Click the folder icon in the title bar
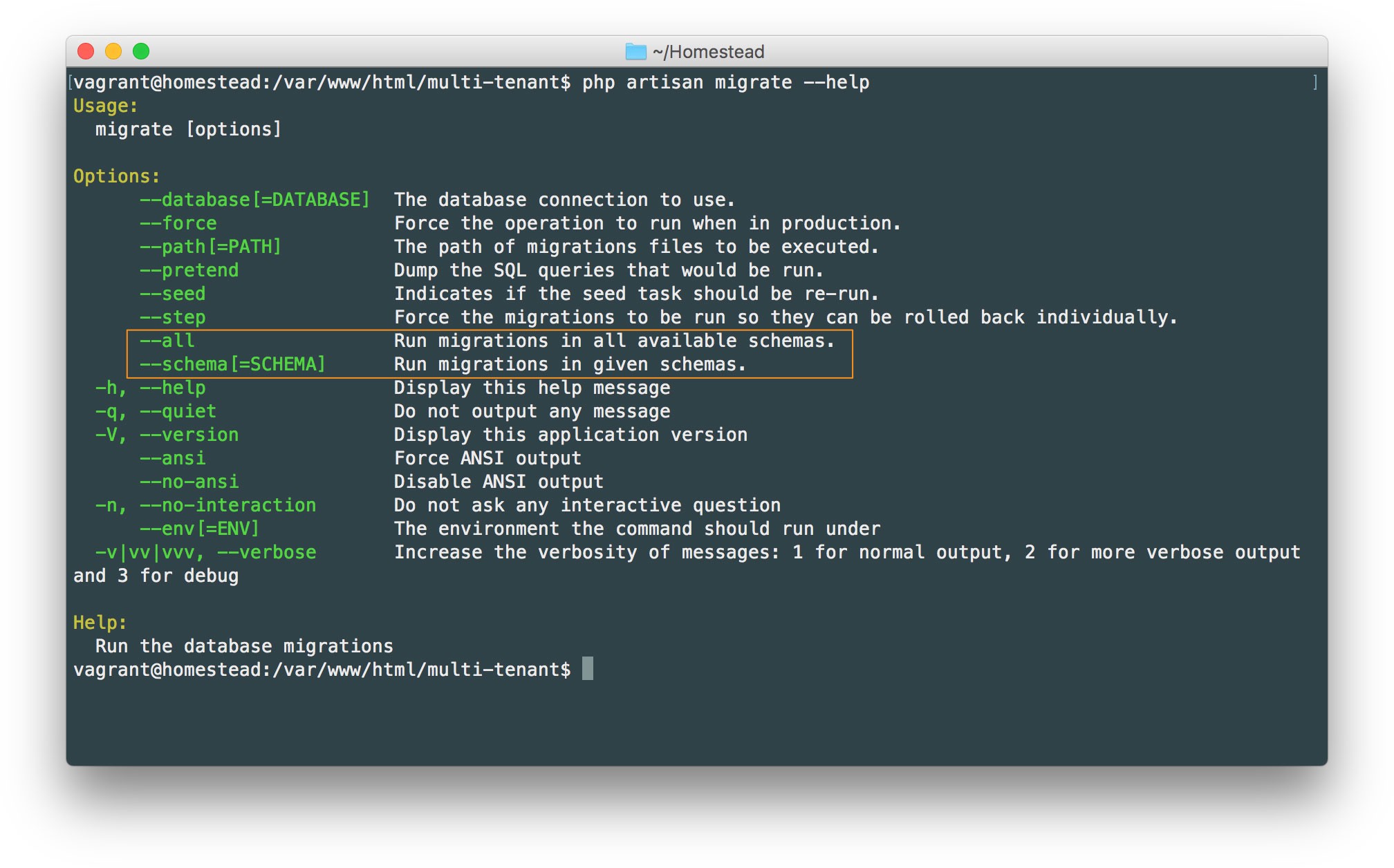 click(x=635, y=52)
